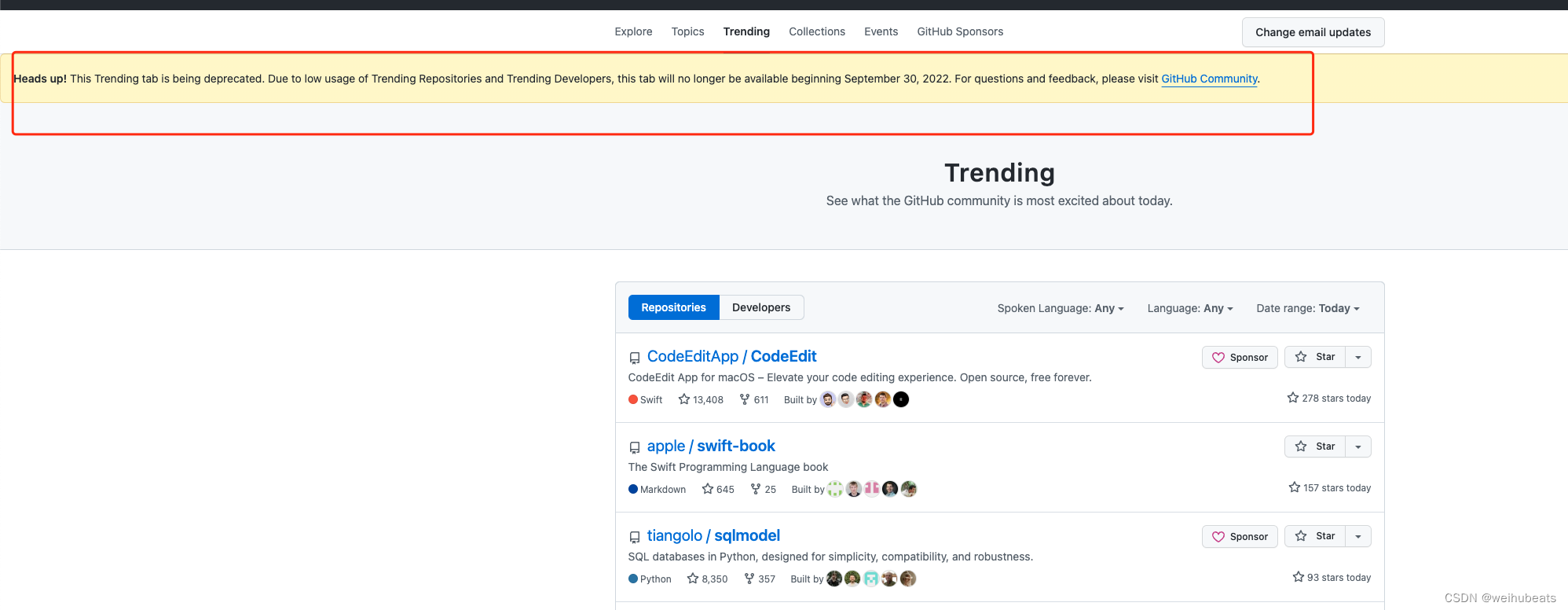Click the red Swift language dot
Screen dimensions: 1568x610
click(633, 399)
